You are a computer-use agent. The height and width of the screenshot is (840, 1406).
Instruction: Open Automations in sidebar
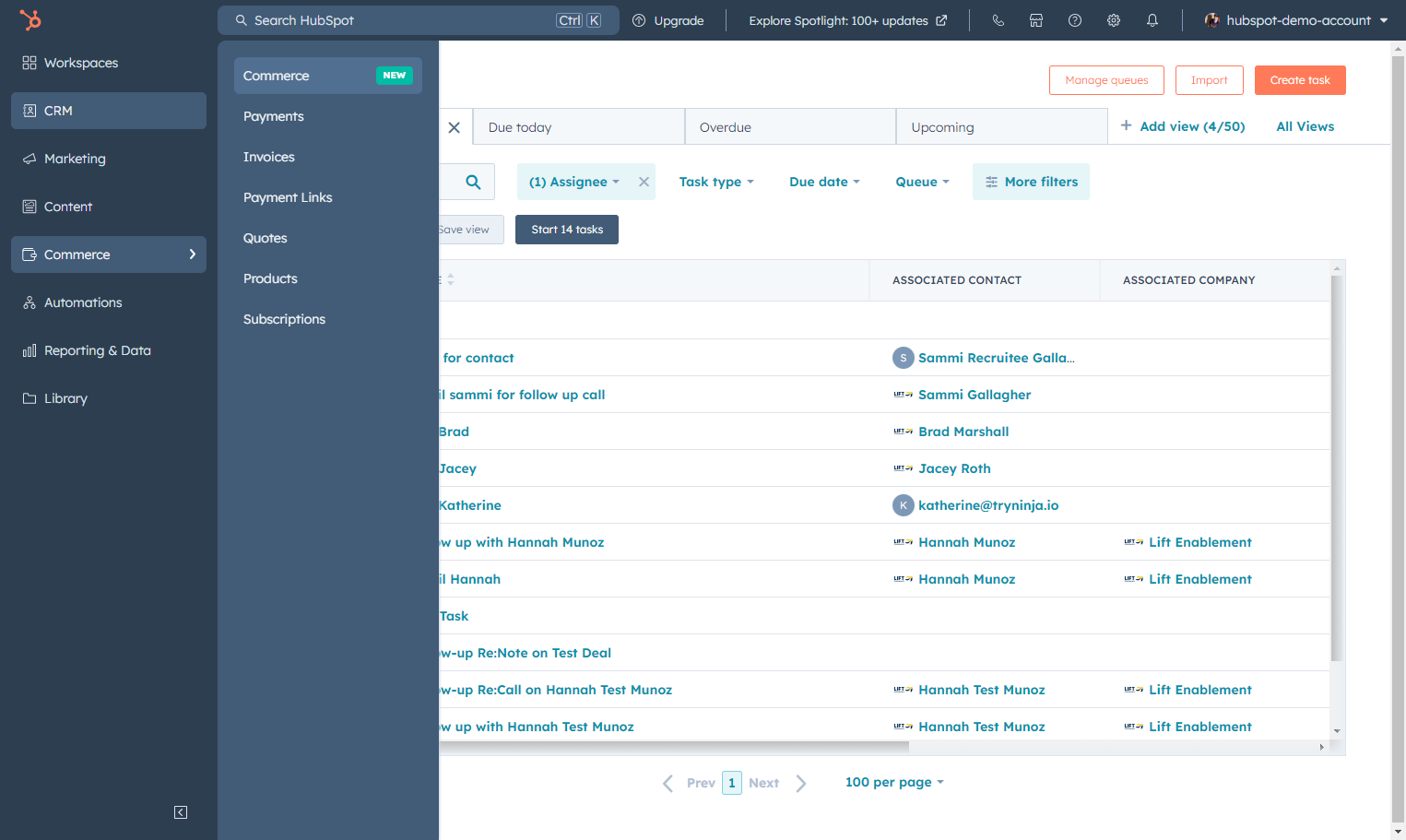[109, 302]
